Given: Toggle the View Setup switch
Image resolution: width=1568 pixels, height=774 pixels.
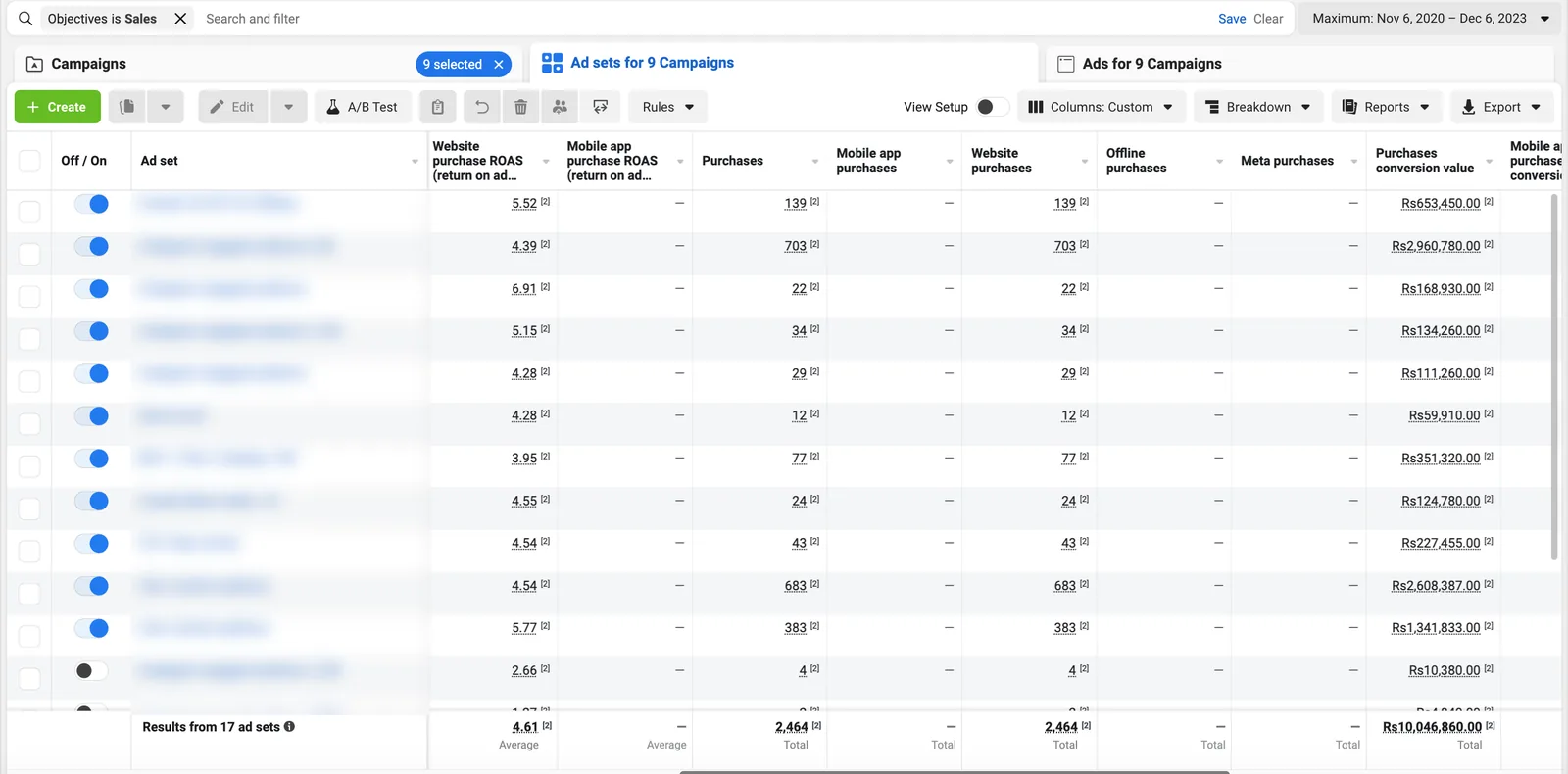Looking at the screenshot, I should 992,107.
